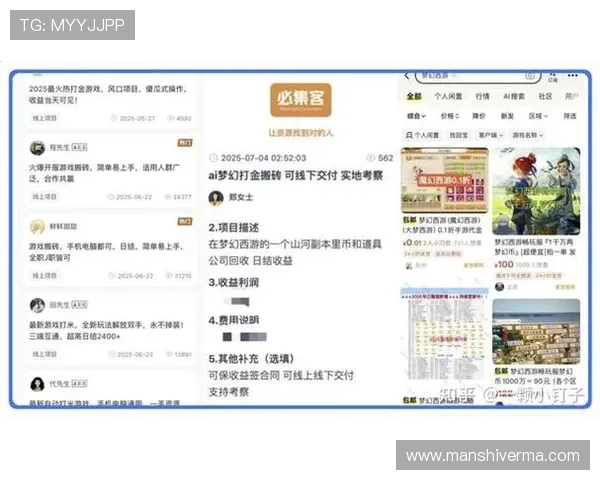Click post title ai梦幻打金搬砖 可线下交付
The width and height of the screenshot is (600, 480).
coord(295,176)
